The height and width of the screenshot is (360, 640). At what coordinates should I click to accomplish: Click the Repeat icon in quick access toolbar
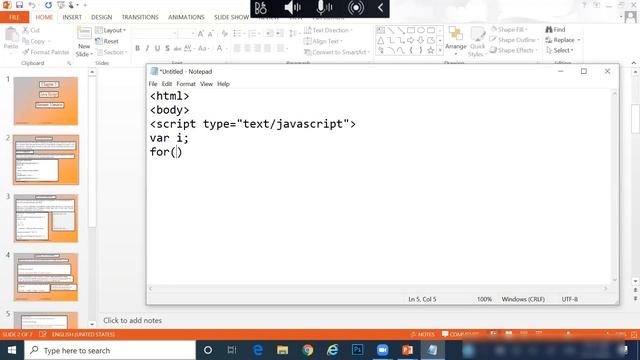[x=48, y=5]
